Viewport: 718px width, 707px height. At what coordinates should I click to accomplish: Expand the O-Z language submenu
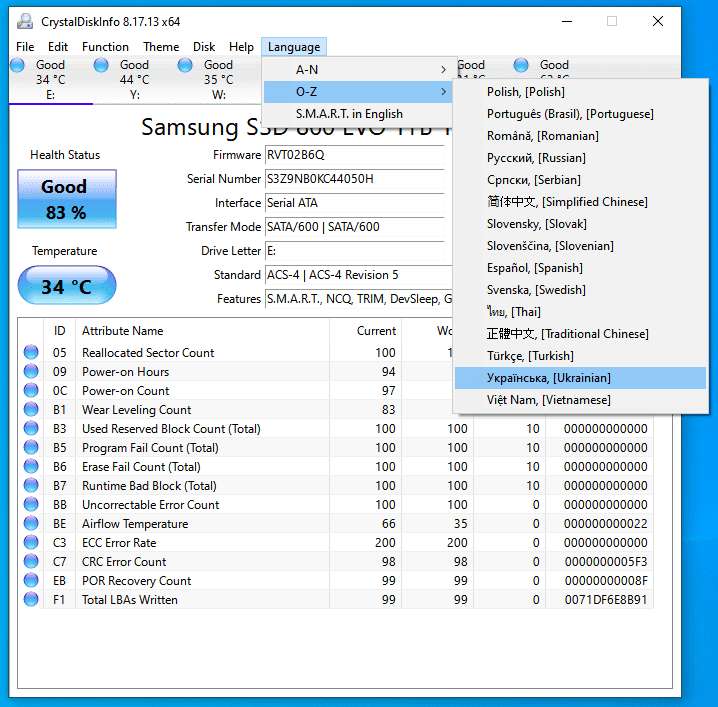tap(358, 92)
